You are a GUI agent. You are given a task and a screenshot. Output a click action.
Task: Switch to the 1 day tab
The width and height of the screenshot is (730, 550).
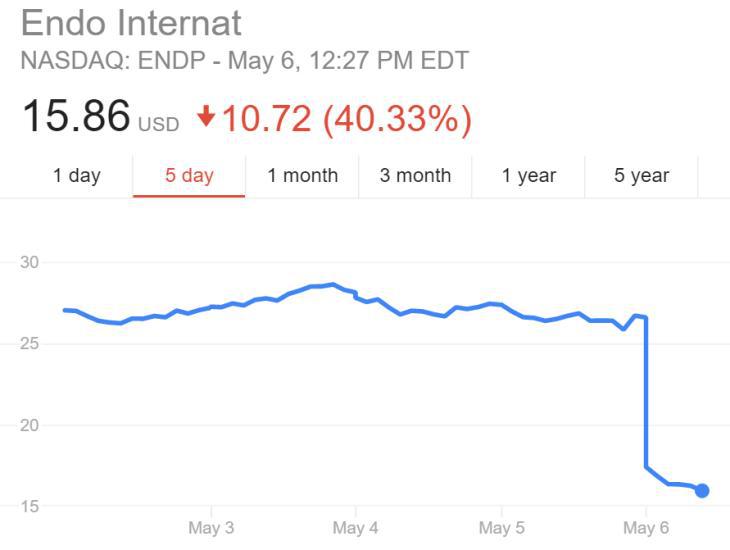click(76, 176)
